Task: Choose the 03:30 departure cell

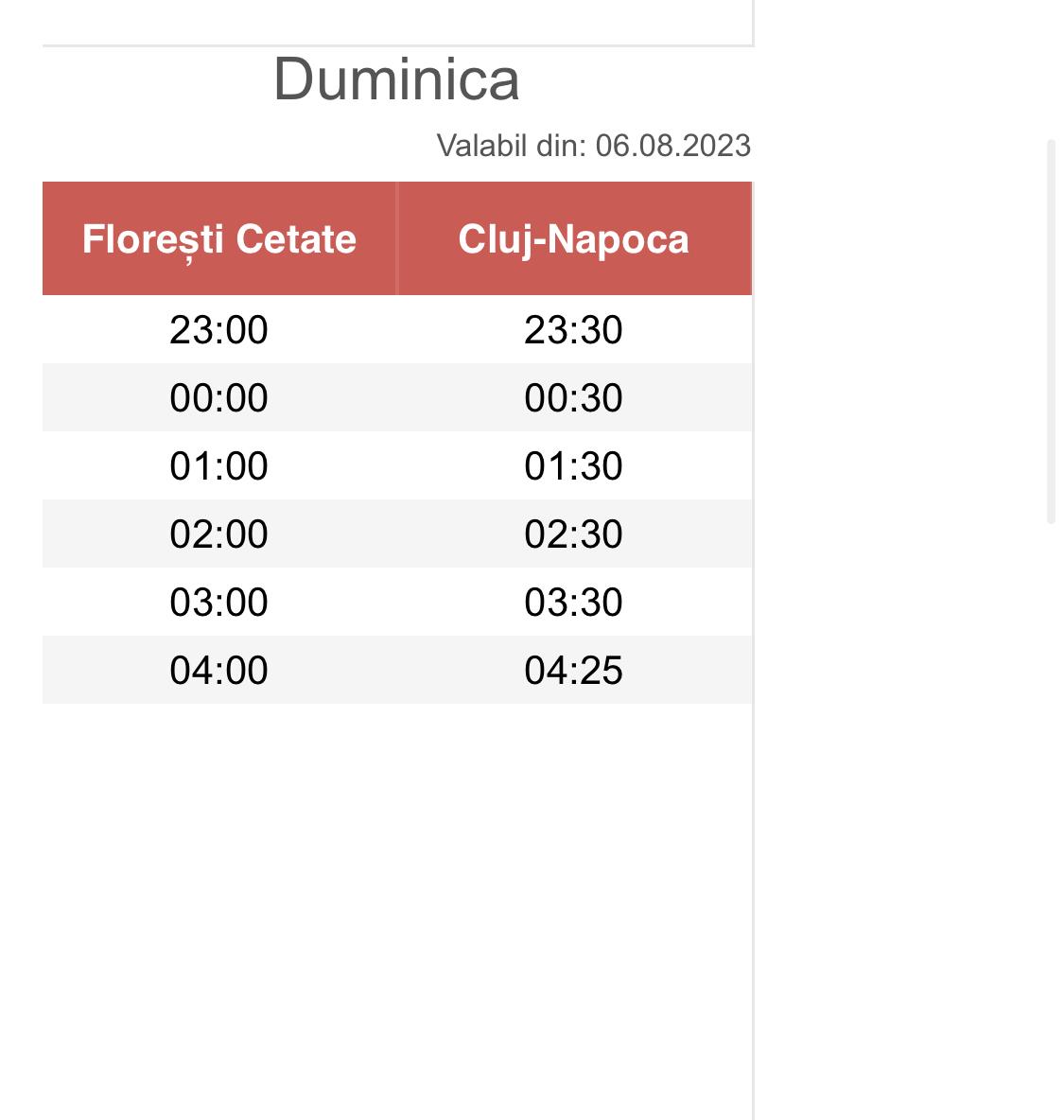Action: coord(573,603)
